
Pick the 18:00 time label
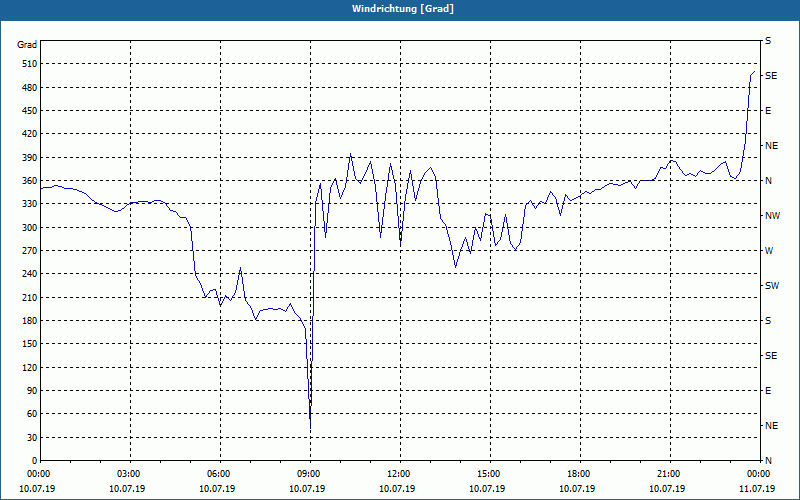(x=577, y=474)
